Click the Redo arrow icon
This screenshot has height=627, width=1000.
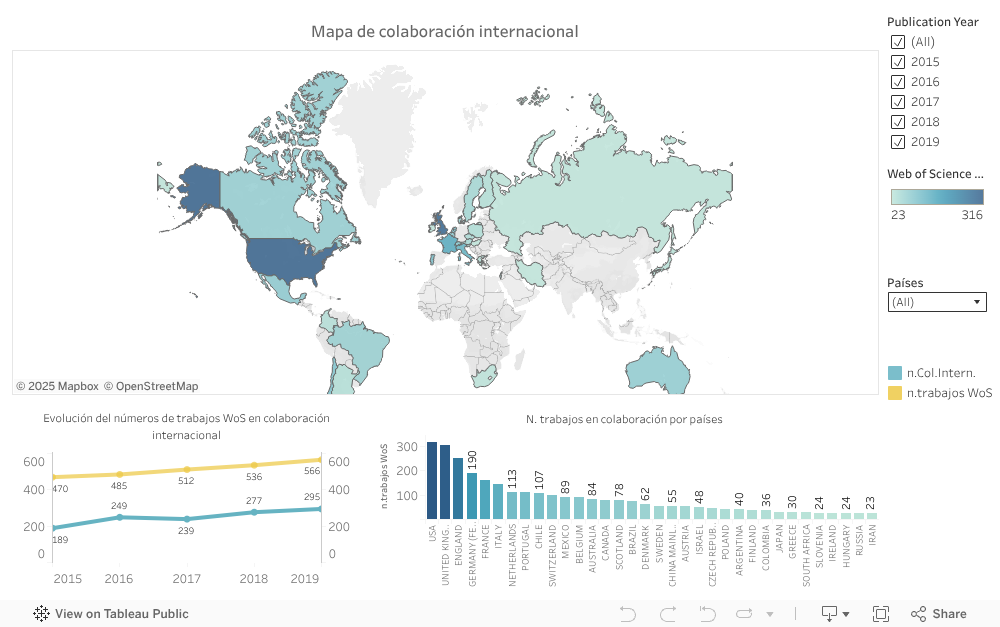click(x=668, y=614)
